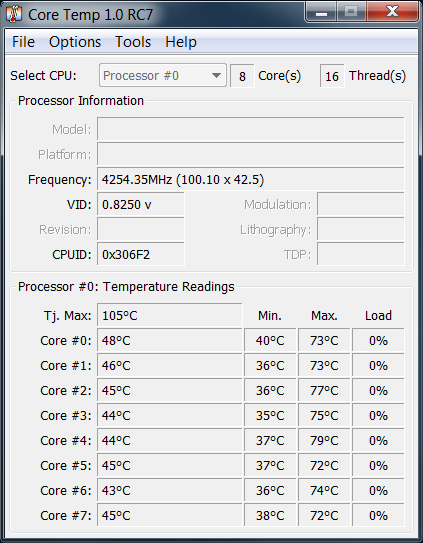
Task: Minimize the Core Temp window
Action: [x=321, y=12]
